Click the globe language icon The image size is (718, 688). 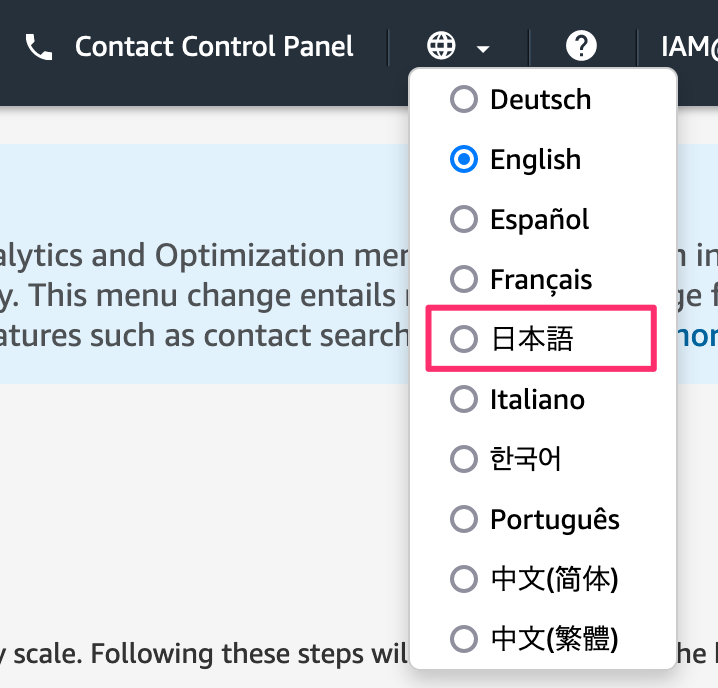click(441, 46)
